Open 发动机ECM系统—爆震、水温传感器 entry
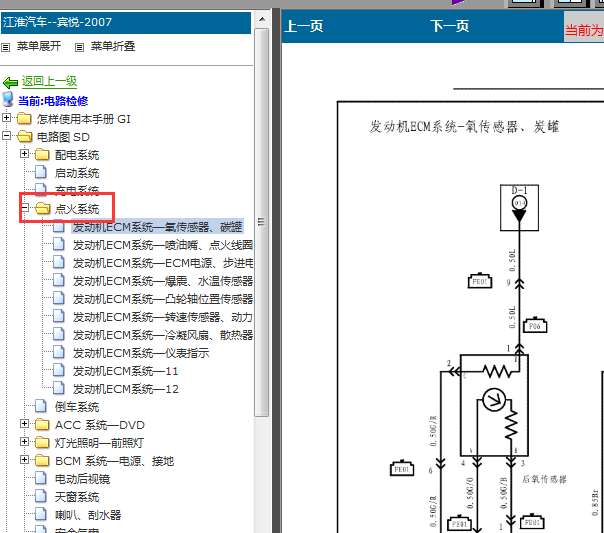604x533 pixels. point(163,282)
